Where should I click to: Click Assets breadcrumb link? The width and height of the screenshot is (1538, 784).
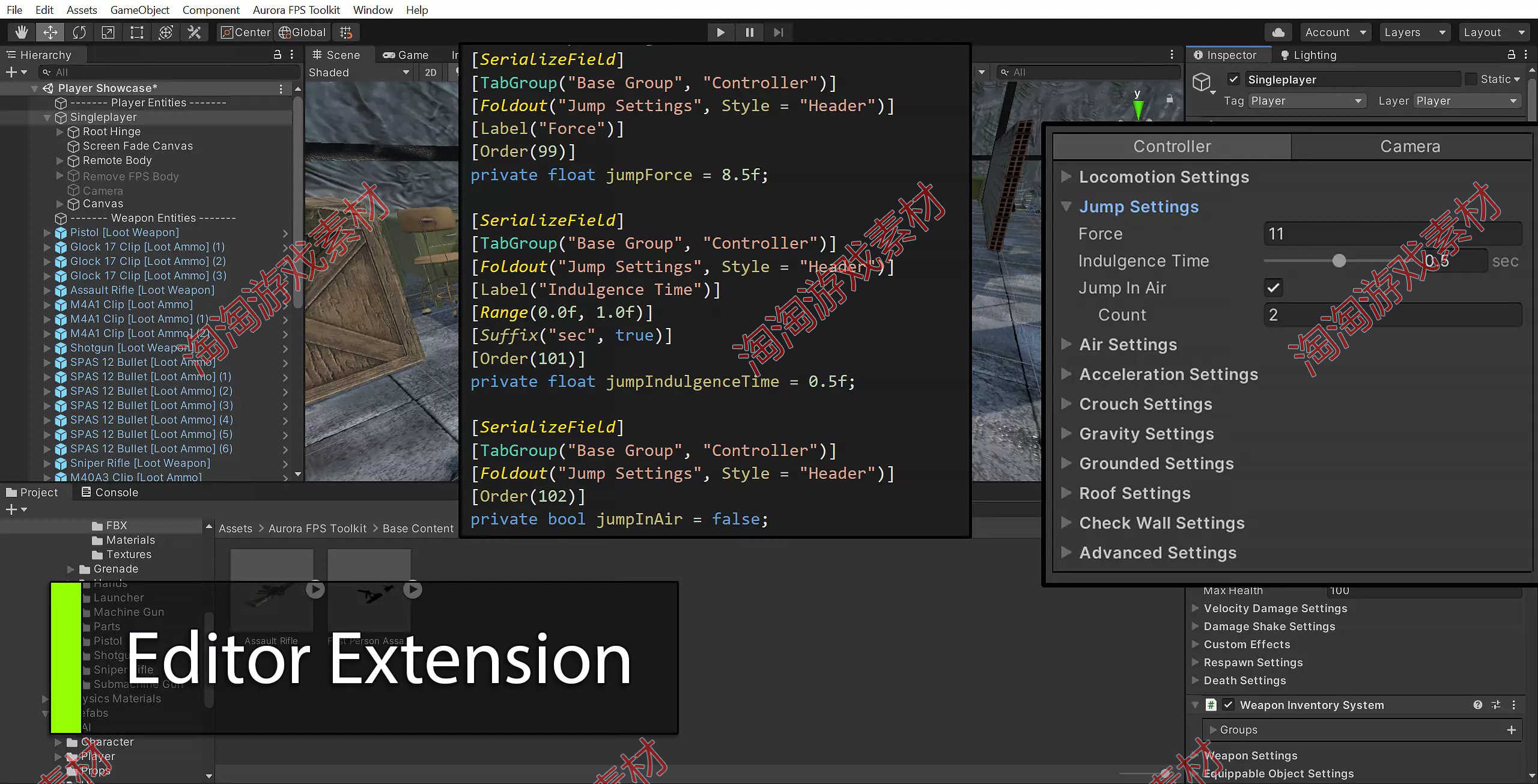(236, 529)
